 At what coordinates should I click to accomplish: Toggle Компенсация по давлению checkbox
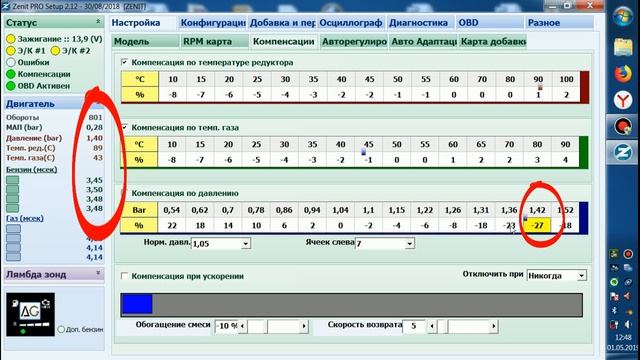(x=124, y=193)
